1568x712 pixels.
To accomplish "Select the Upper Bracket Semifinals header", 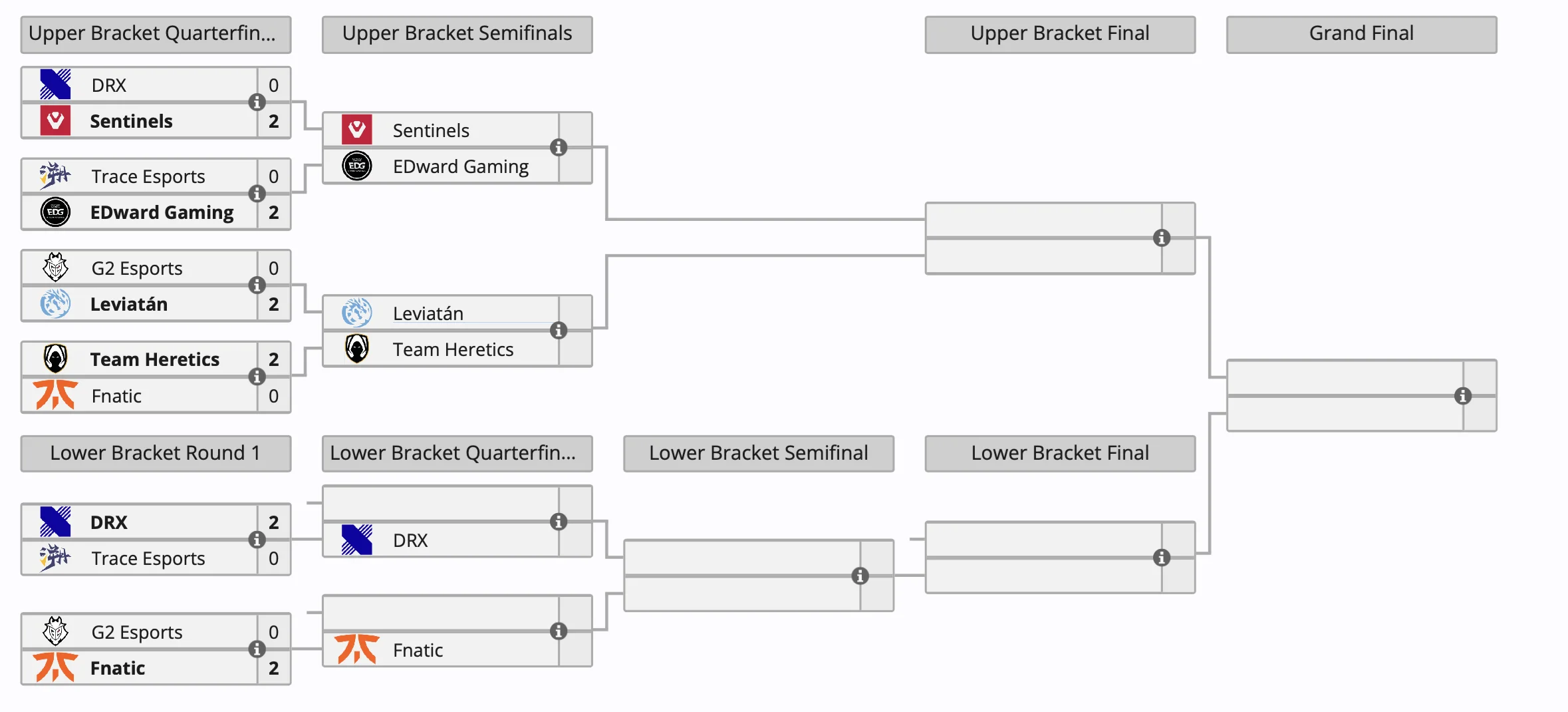I will point(457,34).
